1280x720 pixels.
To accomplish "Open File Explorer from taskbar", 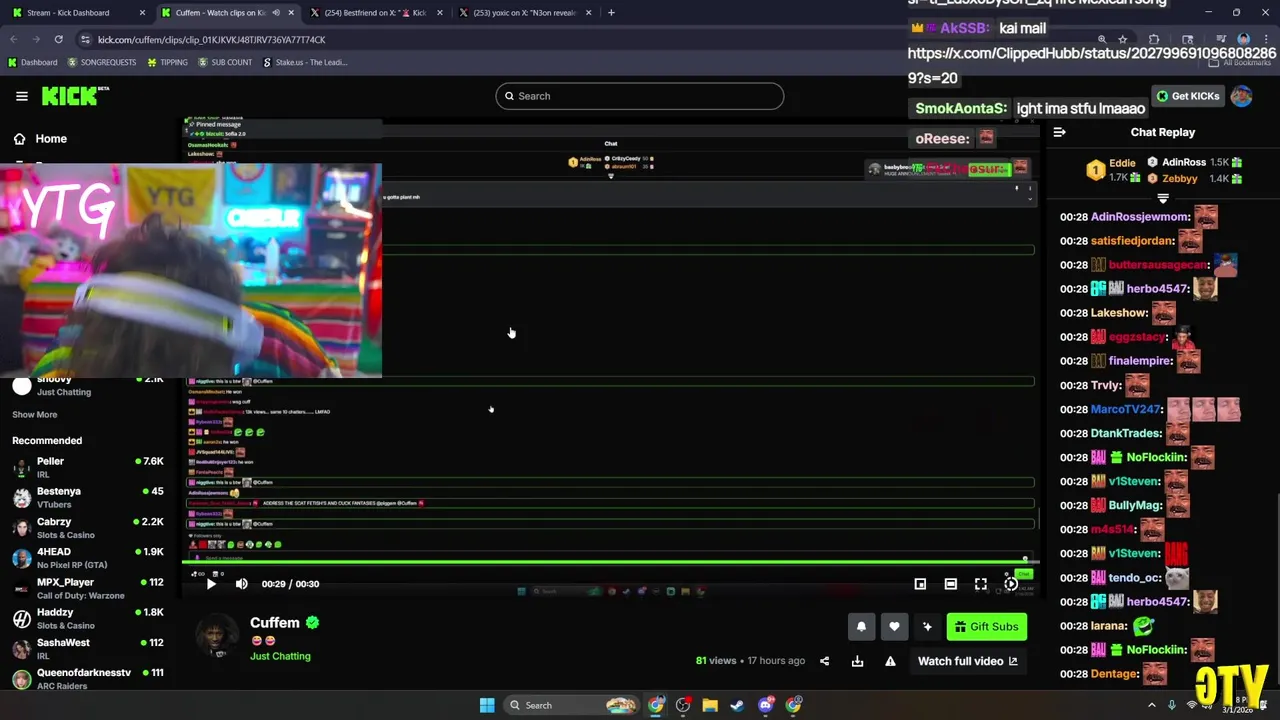I will [710, 705].
